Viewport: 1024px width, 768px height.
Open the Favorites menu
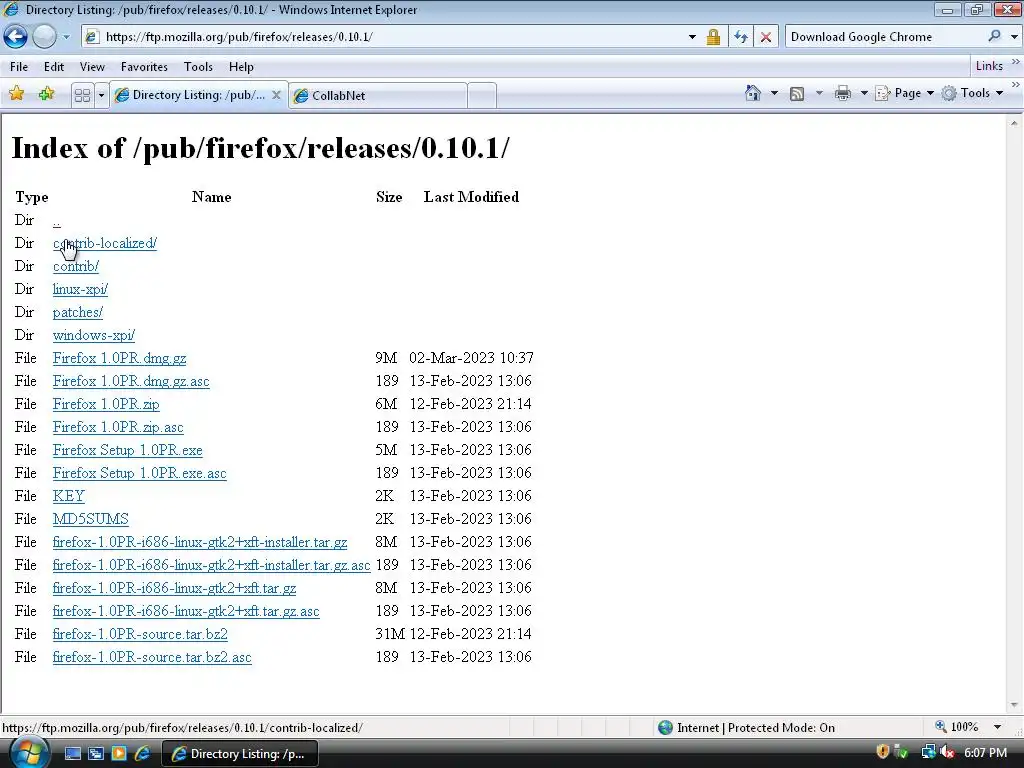[x=144, y=67]
